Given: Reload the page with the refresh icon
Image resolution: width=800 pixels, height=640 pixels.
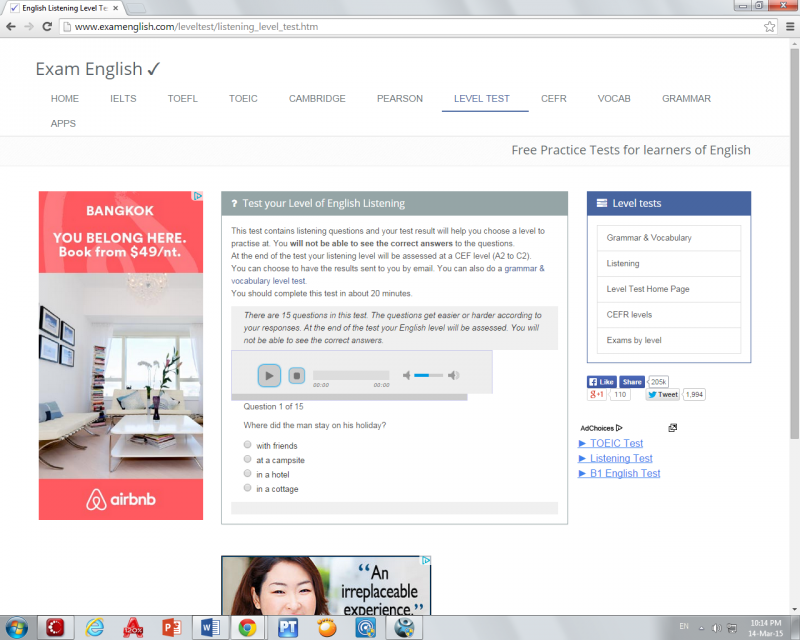Looking at the screenshot, I should point(47,26).
